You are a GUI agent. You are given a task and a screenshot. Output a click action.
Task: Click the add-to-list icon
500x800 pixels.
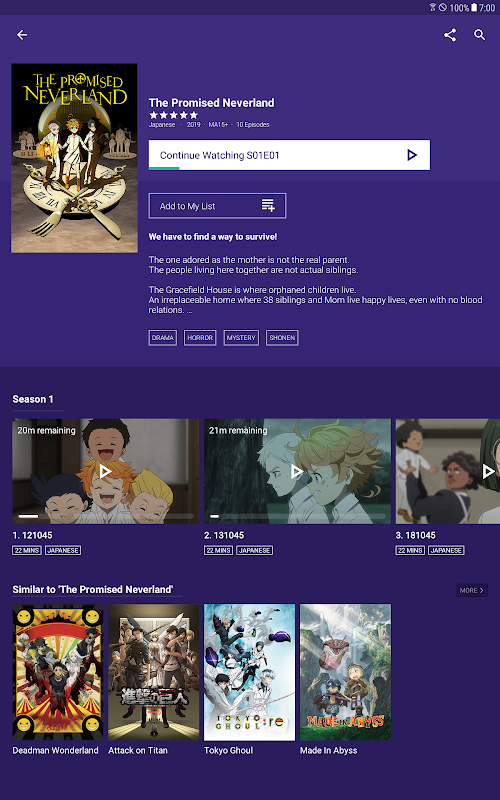pyautogui.click(x=268, y=206)
